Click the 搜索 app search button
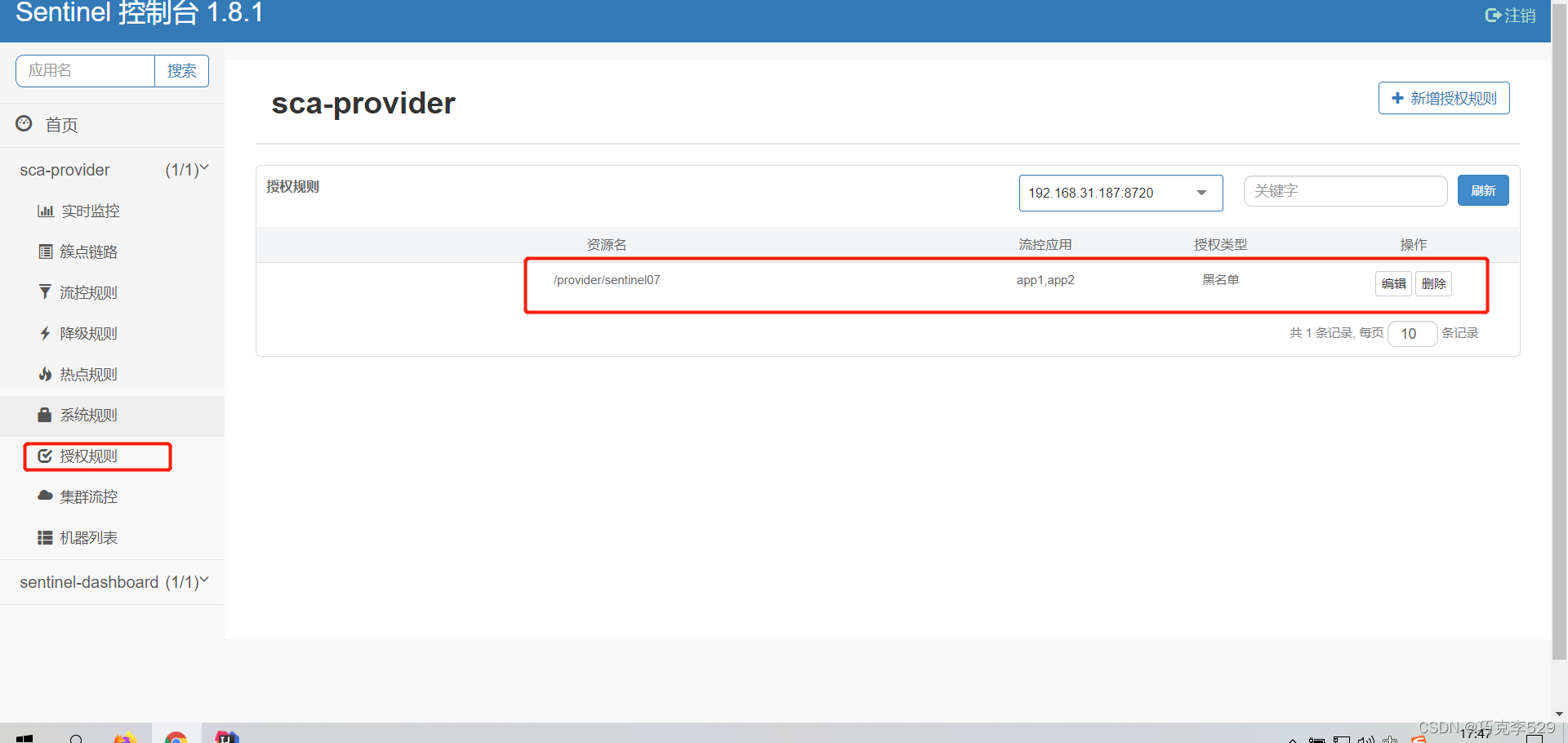The height and width of the screenshot is (743, 1568). (181, 71)
